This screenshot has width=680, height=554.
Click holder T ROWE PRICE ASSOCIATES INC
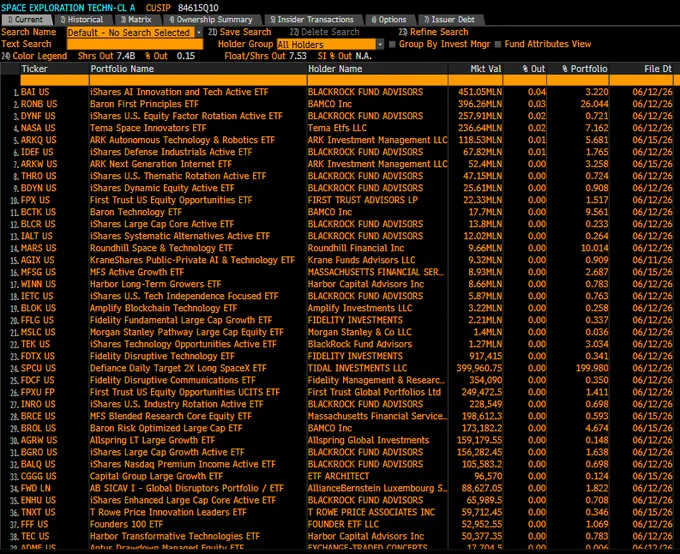(x=372, y=512)
